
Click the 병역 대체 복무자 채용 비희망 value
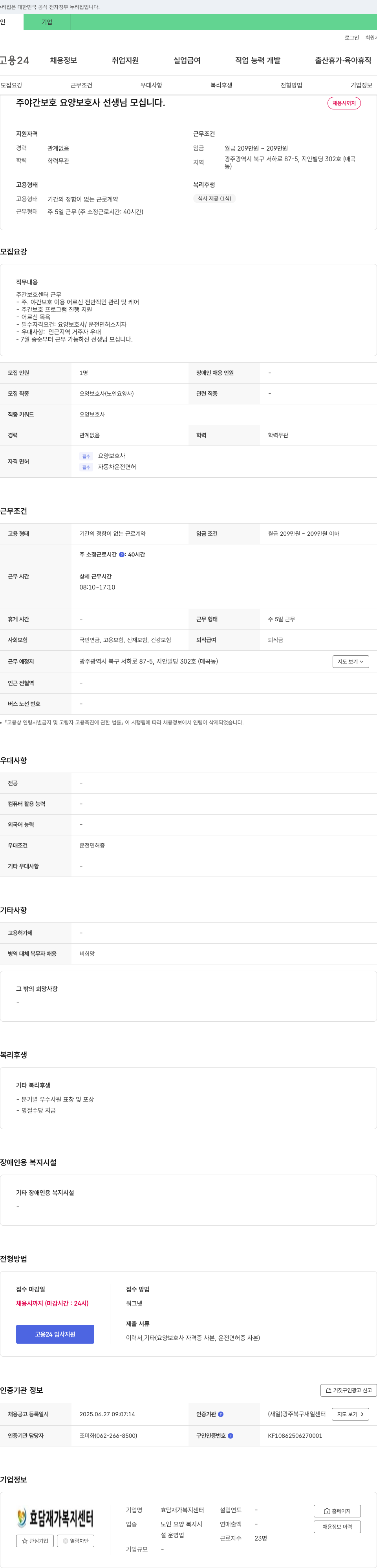pyautogui.click(x=87, y=954)
